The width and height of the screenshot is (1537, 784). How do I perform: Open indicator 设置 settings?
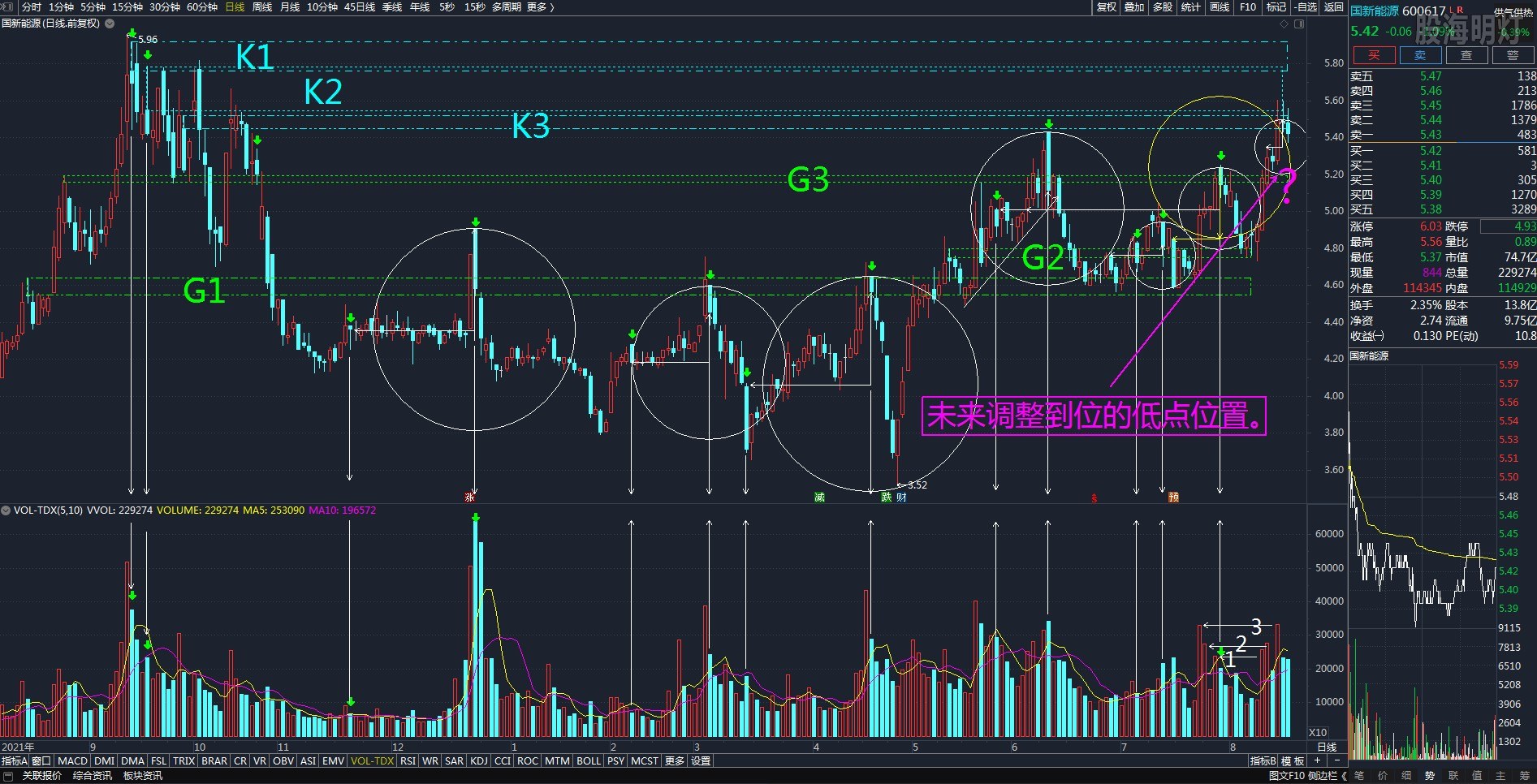[701, 761]
